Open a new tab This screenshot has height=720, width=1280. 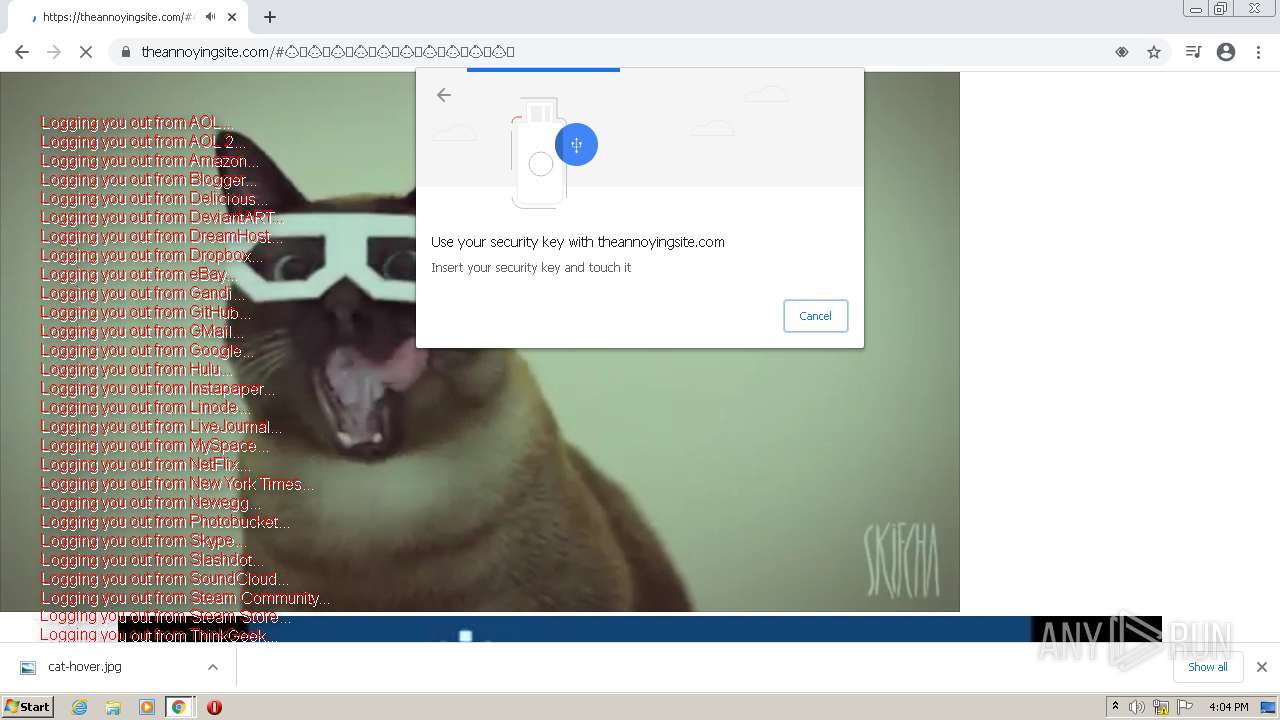(270, 17)
